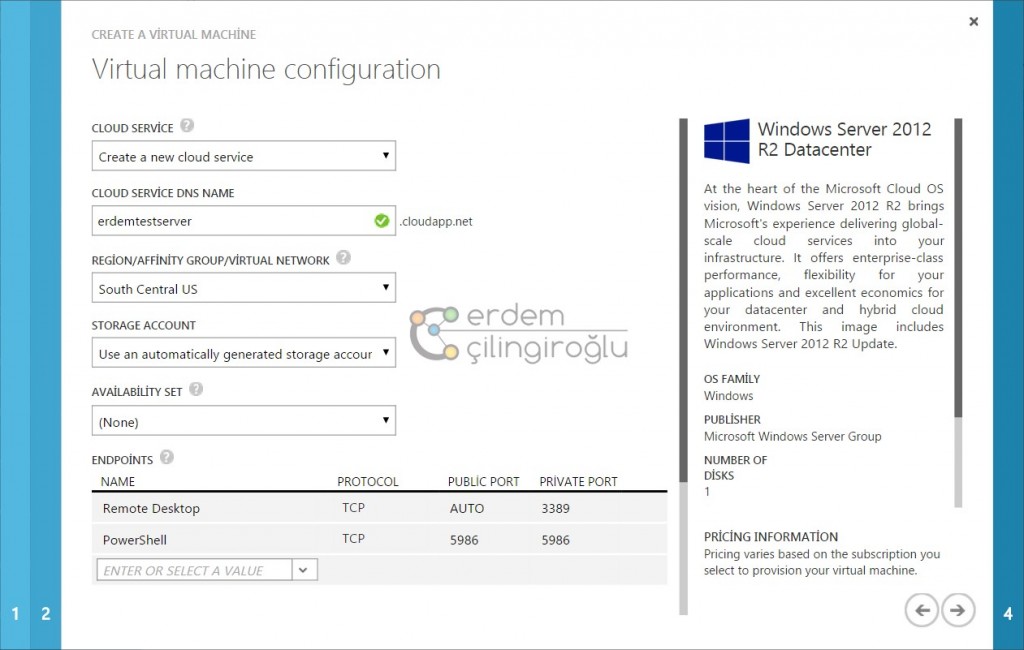Open the Cloud Service dropdown
The image size is (1024, 650).
pos(244,156)
